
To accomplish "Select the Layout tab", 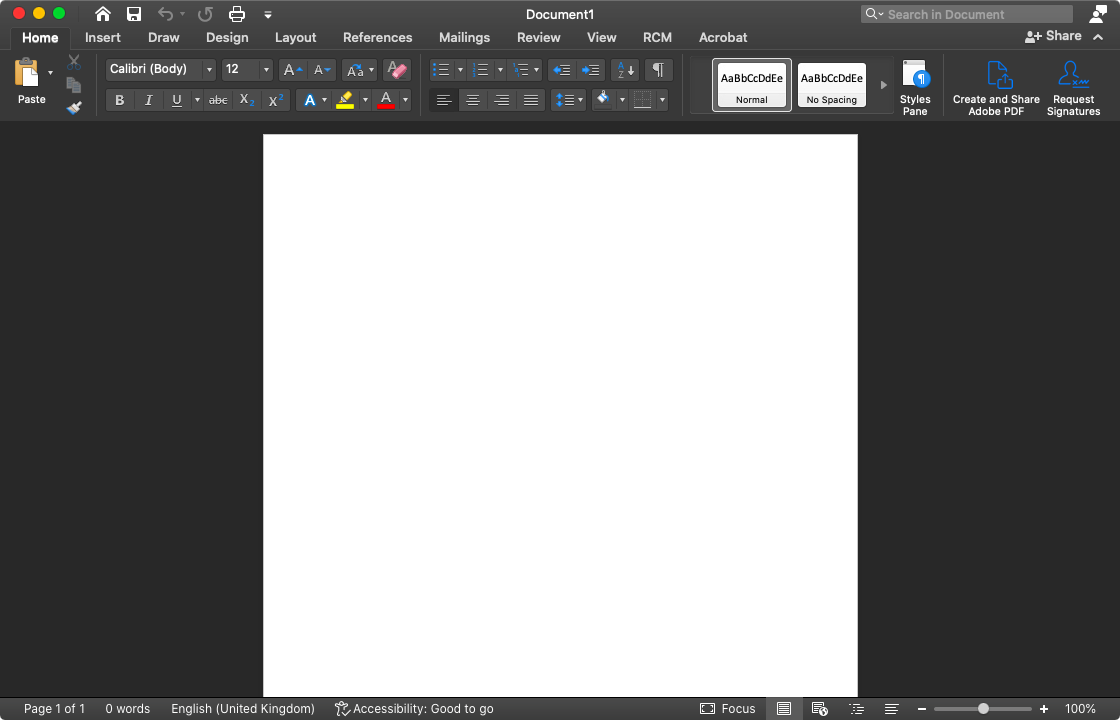I will tap(296, 37).
